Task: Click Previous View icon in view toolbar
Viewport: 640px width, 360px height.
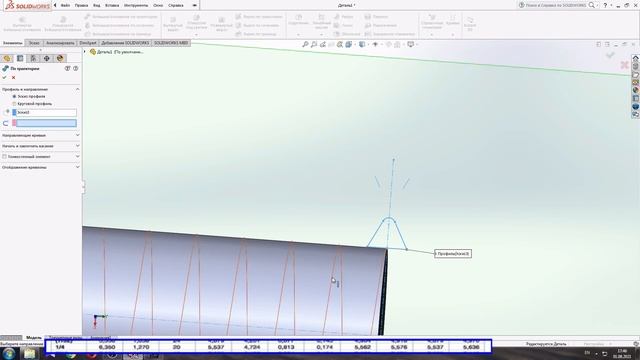Action: point(322,44)
